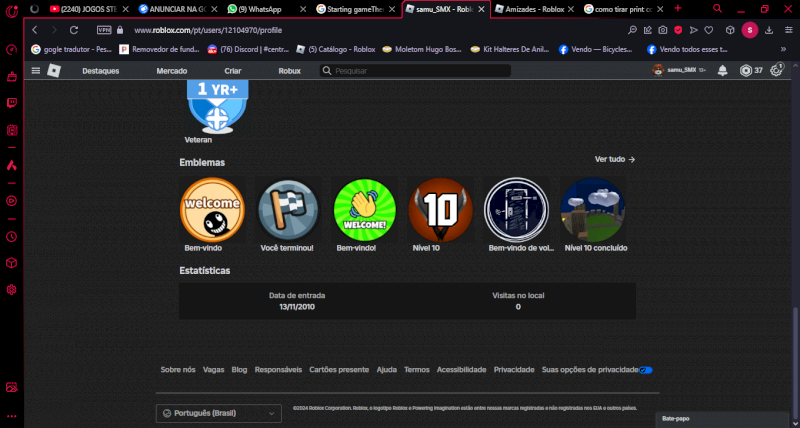The height and width of the screenshot is (428, 800).
Task: Open the Você terminou! flag badge
Action: point(288,210)
